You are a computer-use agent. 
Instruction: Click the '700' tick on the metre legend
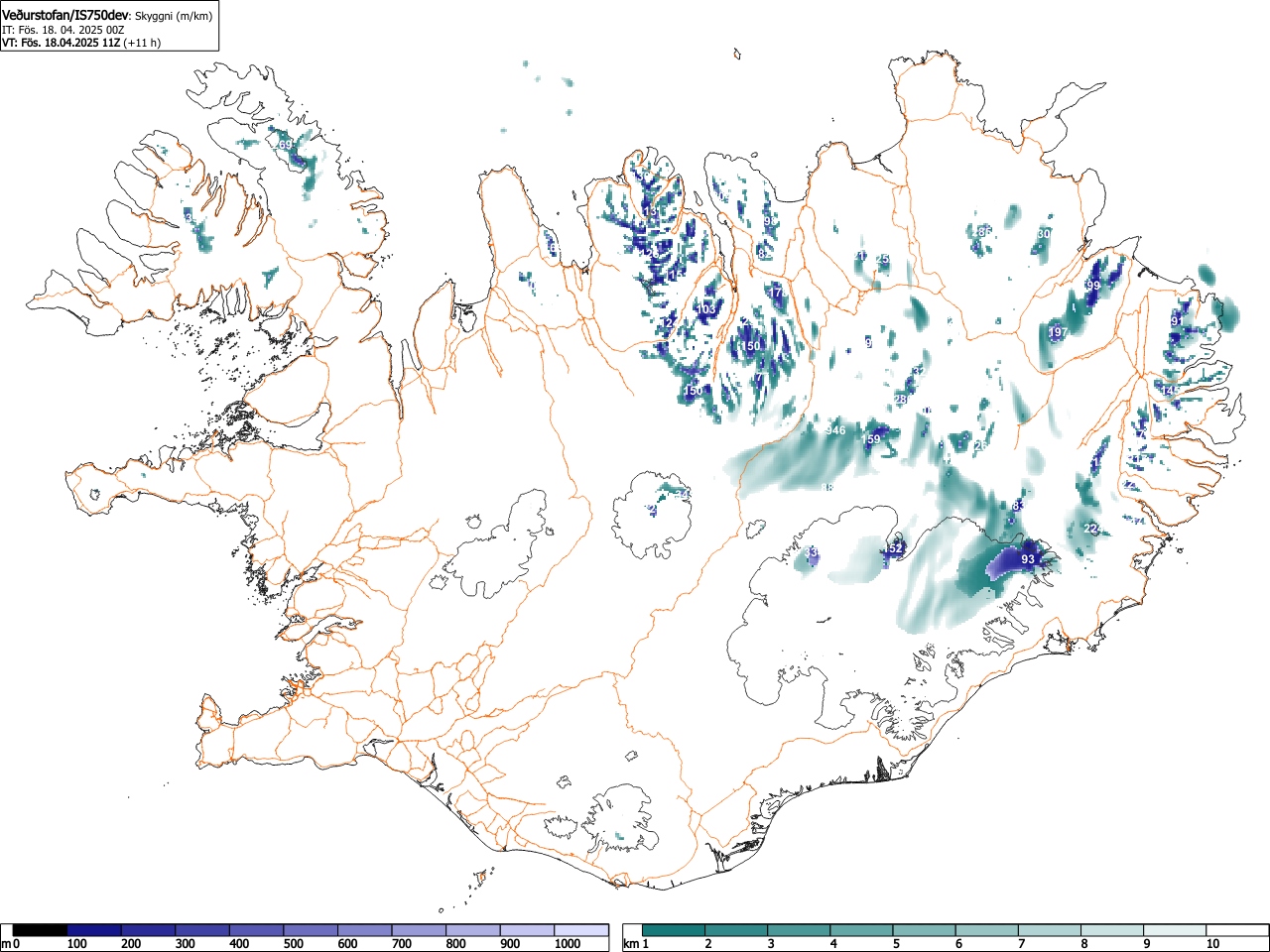pos(402,944)
